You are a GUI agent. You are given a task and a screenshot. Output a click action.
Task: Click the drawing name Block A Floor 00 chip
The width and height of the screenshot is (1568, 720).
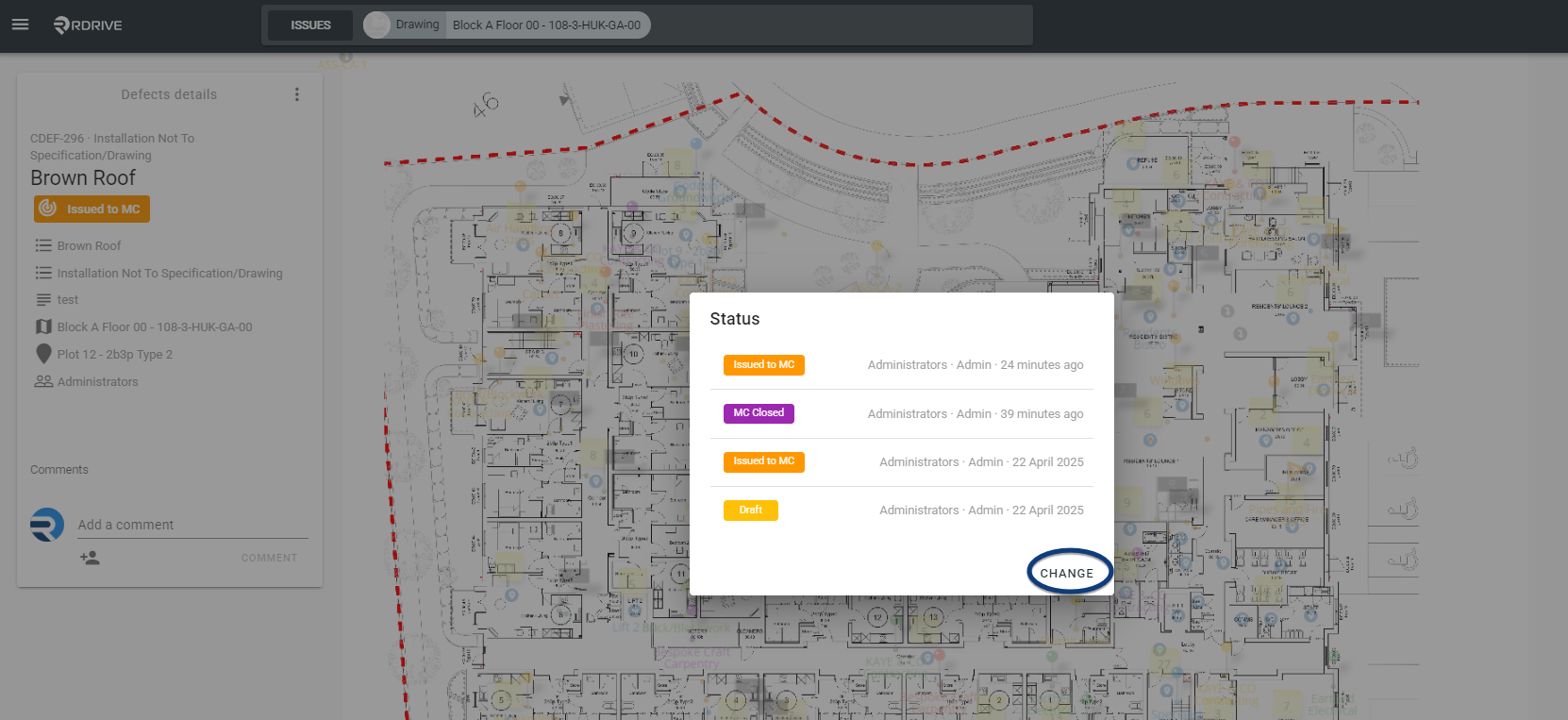(546, 25)
